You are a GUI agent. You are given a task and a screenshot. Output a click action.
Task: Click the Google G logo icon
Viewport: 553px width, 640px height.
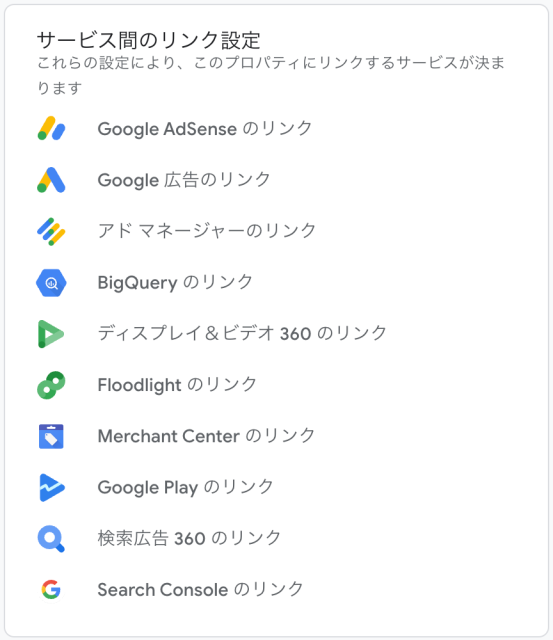click(51, 589)
